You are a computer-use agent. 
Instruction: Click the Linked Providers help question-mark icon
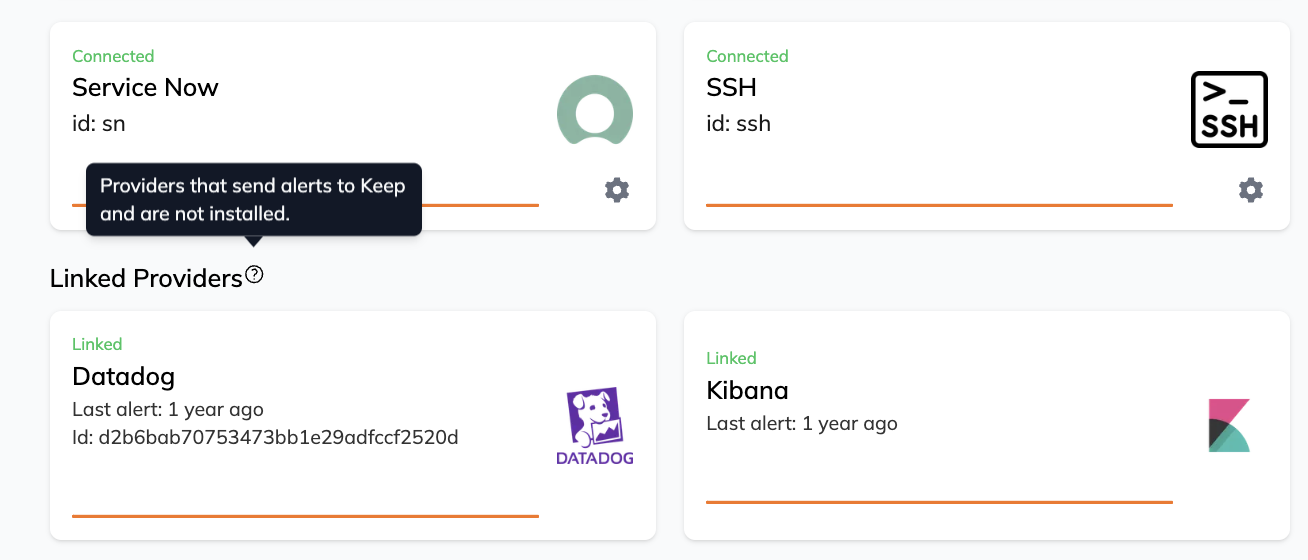pyautogui.click(x=254, y=274)
